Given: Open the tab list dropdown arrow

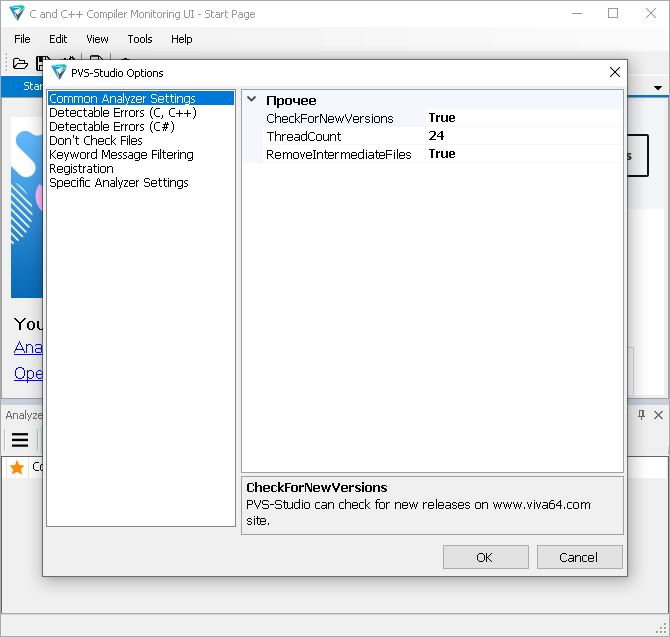Looking at the screenshot, I should pyautogui.click(x=658, y=88).
